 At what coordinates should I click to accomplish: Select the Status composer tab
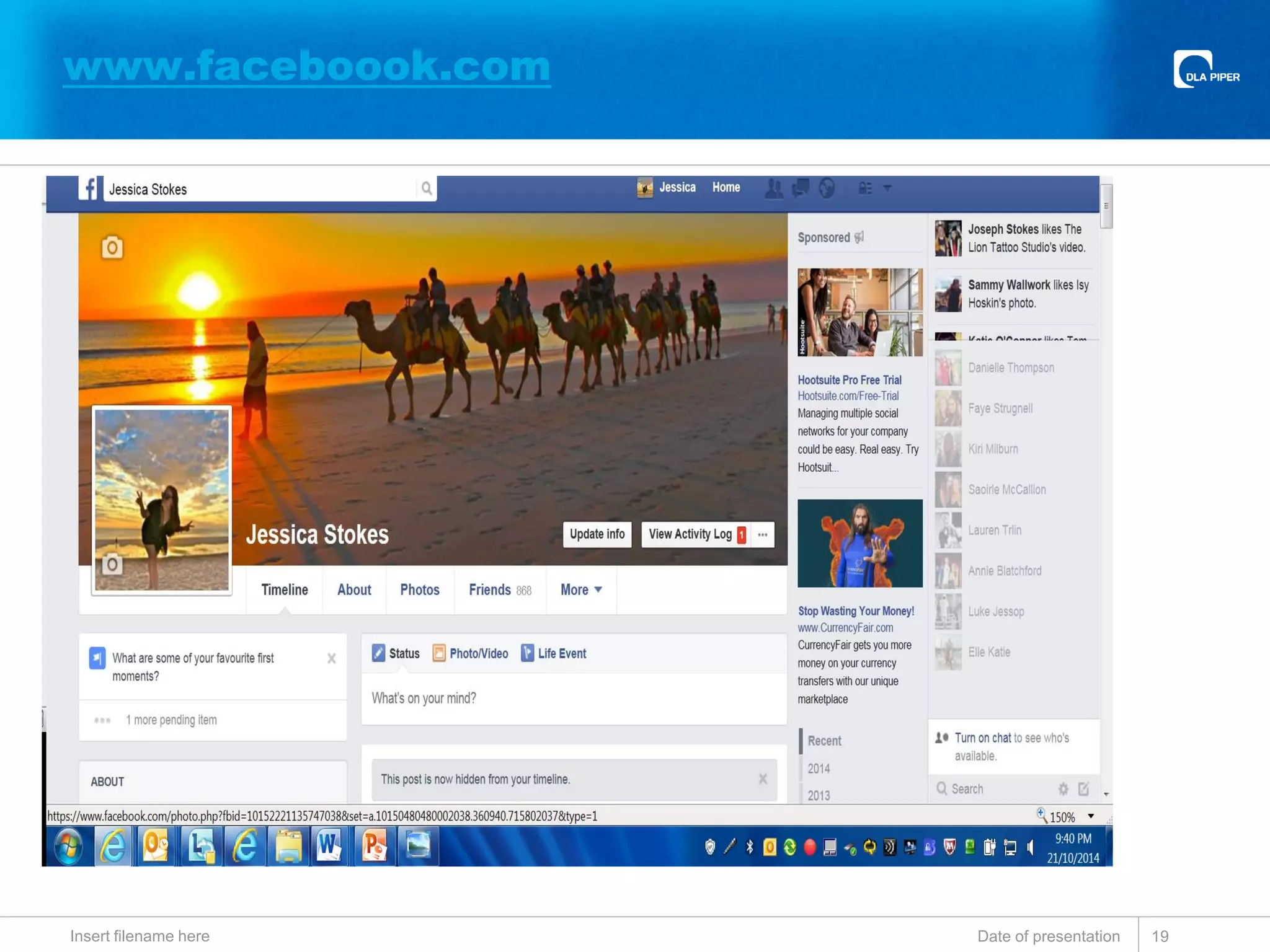pos(396,653)
